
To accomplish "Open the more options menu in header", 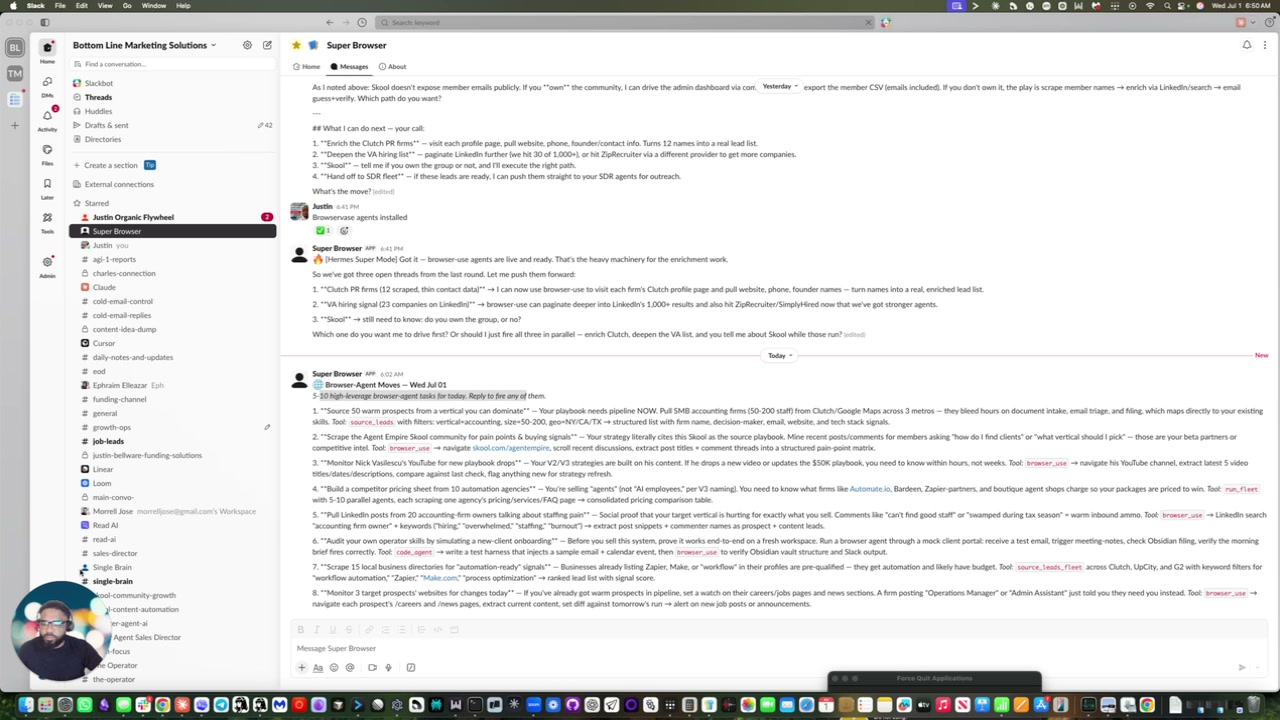I will pyautogui.click(x=1264, y=45).
